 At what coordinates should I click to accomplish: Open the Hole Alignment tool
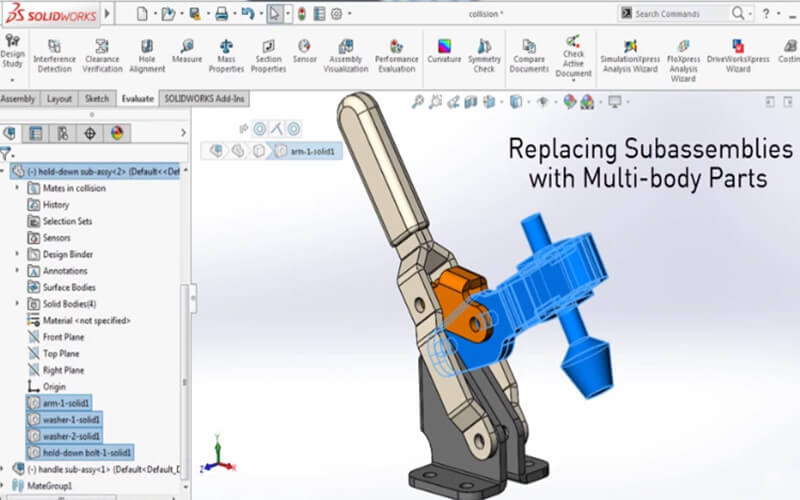147,56
